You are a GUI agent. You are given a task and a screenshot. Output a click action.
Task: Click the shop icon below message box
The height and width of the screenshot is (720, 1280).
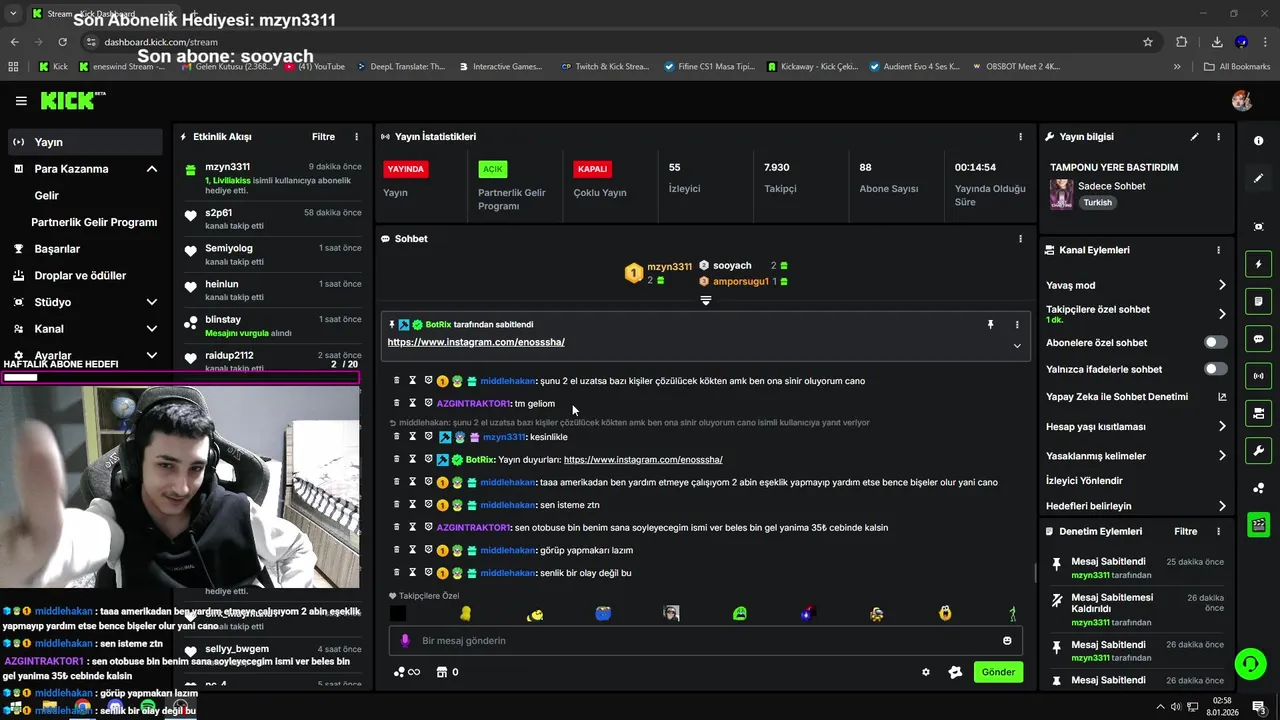pos(441,672)
